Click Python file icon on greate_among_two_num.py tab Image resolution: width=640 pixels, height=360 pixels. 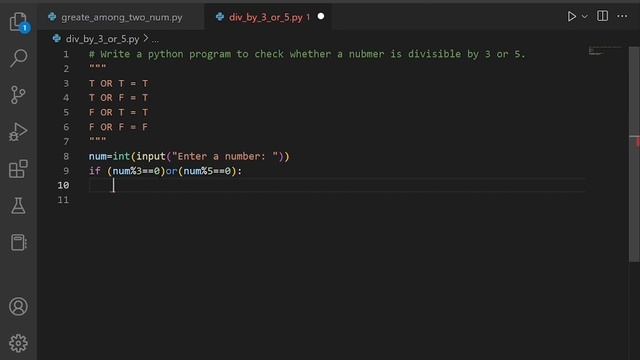[52, 17]
